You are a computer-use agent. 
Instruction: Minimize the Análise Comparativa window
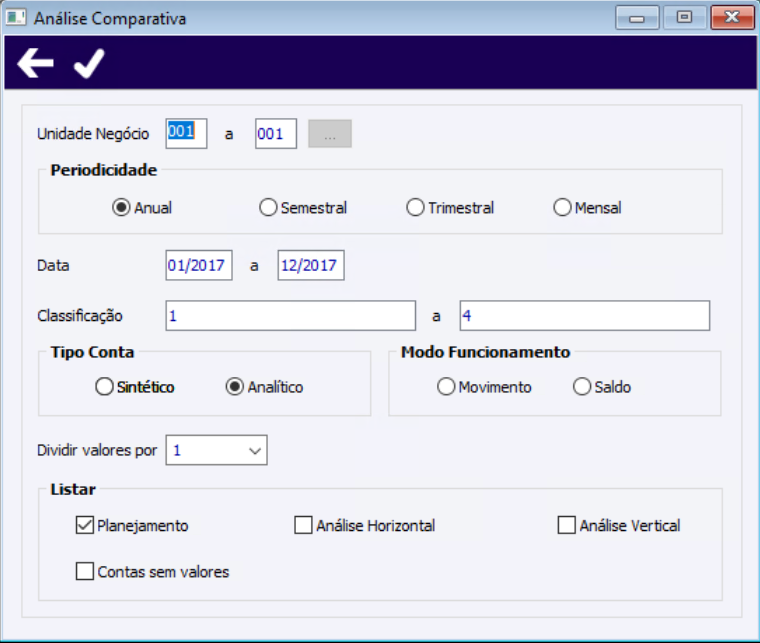637,18
